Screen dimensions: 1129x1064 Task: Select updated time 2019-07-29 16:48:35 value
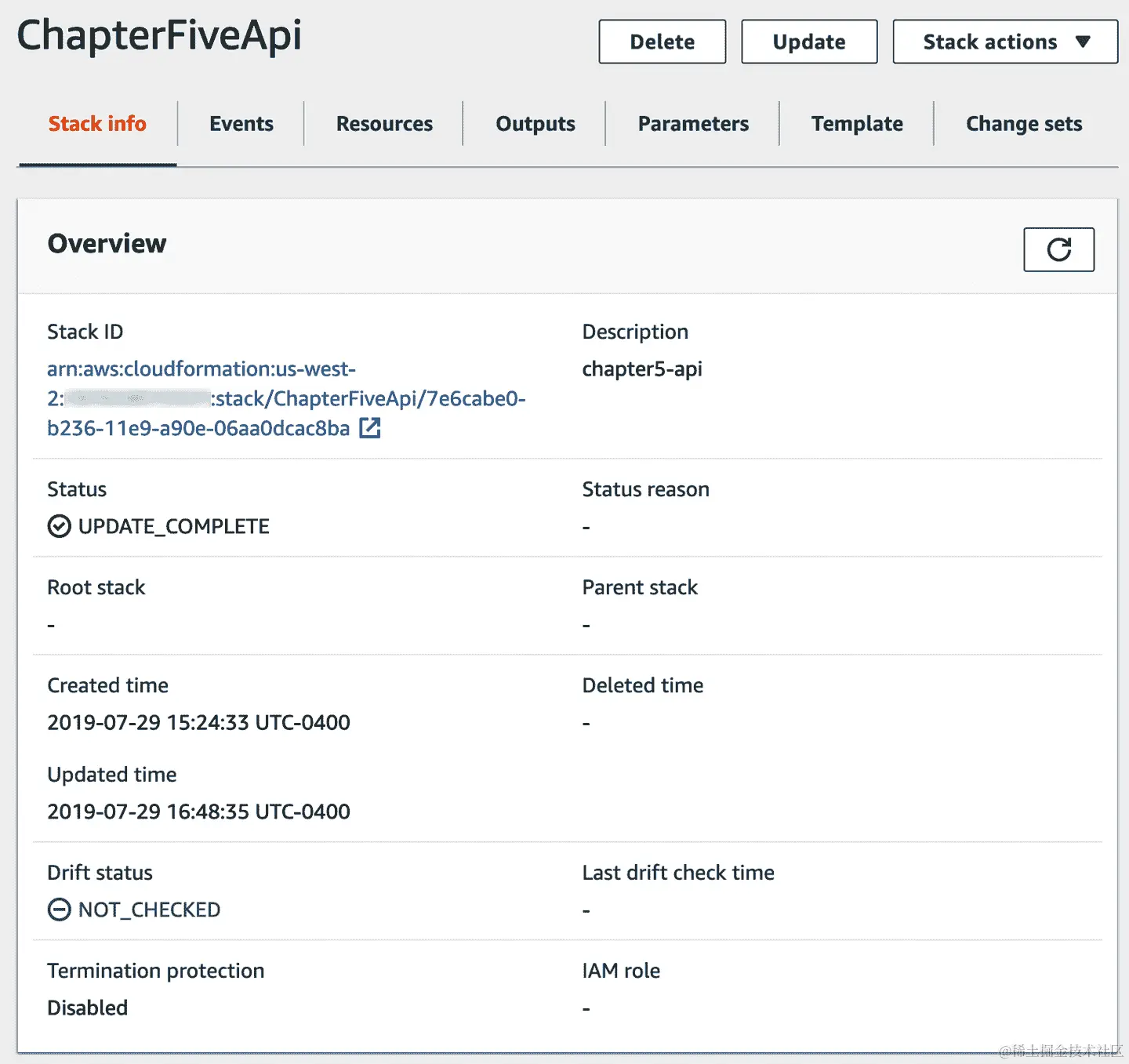[x=198, y=812]
